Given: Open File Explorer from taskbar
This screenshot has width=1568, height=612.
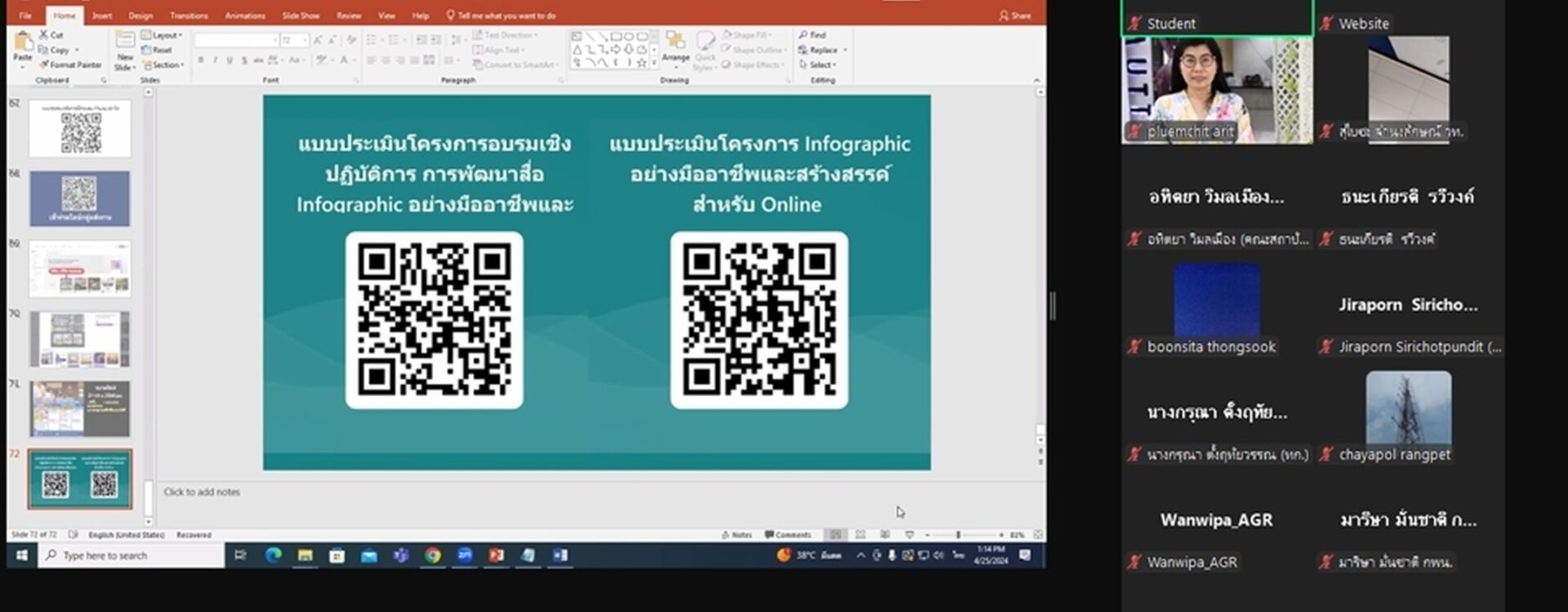Looking at the screenshot, I should 305,556.
